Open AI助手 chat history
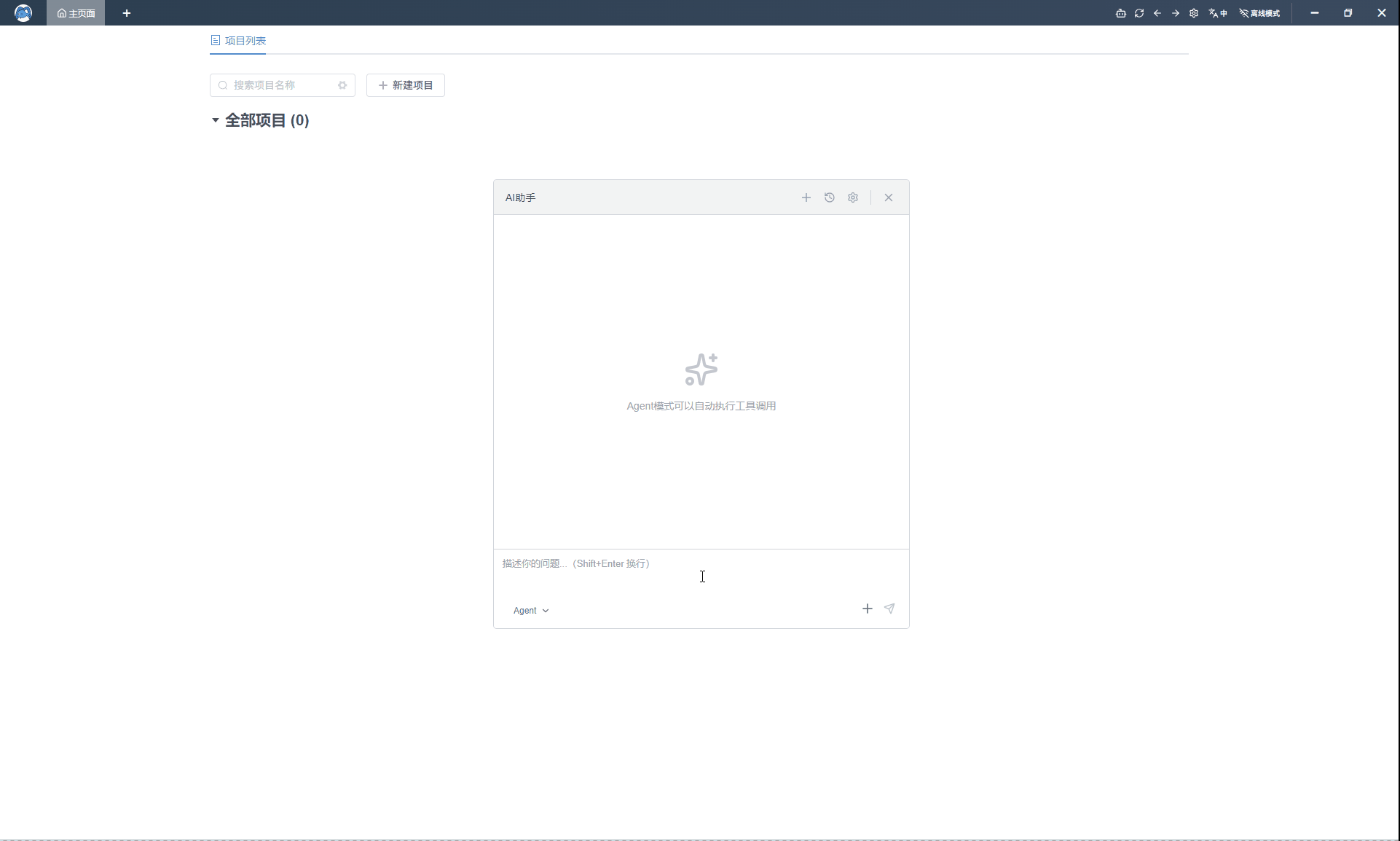This screenshot has height=841, width=1400. (x=830, y=197)
